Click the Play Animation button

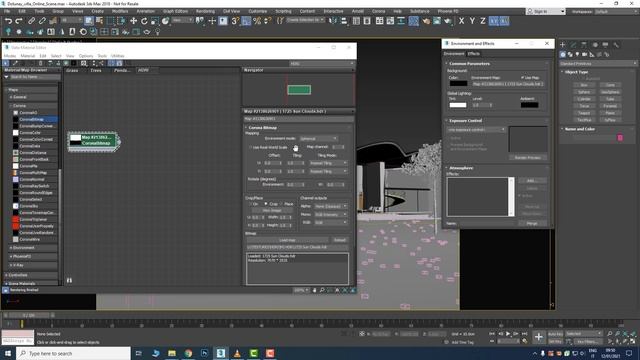pyautogui.click(x=508, y=334)
